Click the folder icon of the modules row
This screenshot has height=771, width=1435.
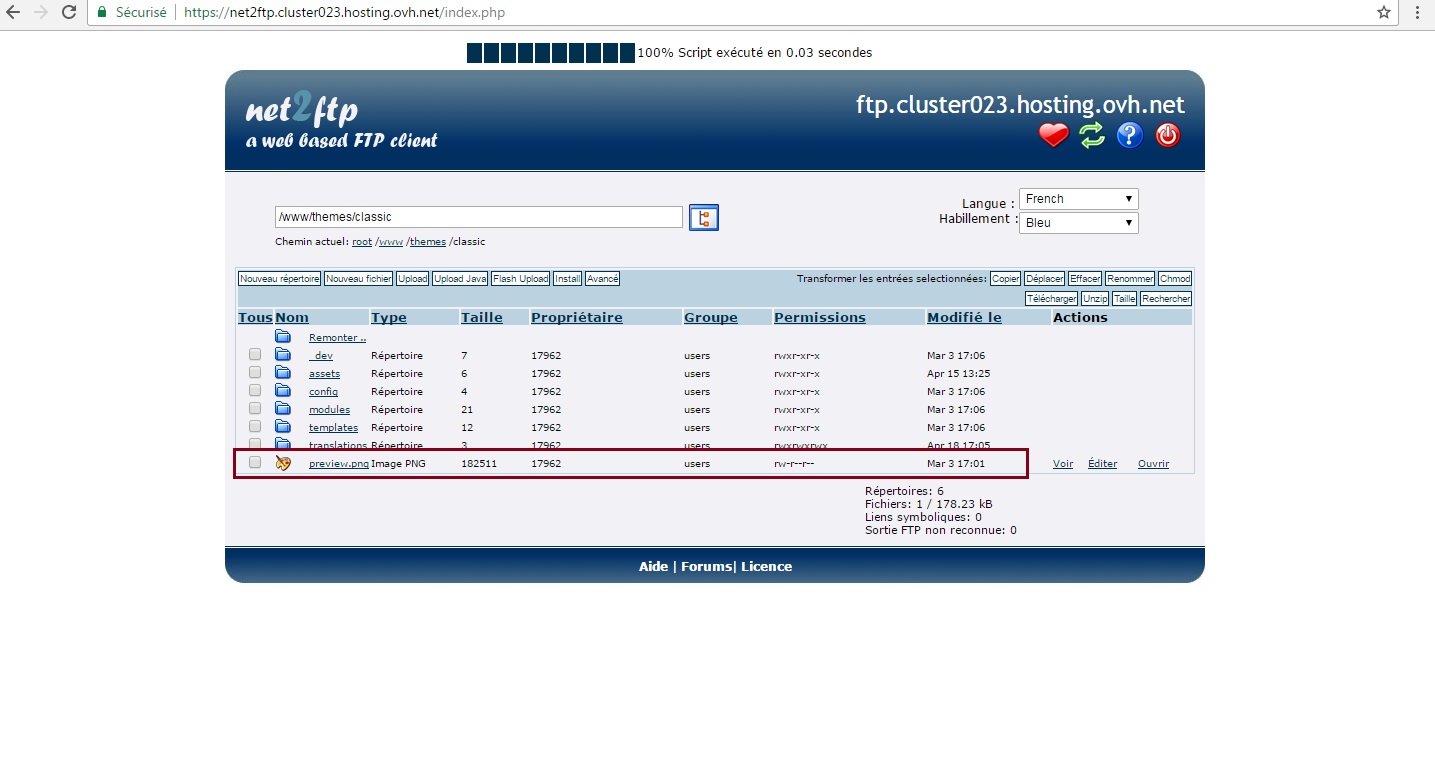coord(283,409)
